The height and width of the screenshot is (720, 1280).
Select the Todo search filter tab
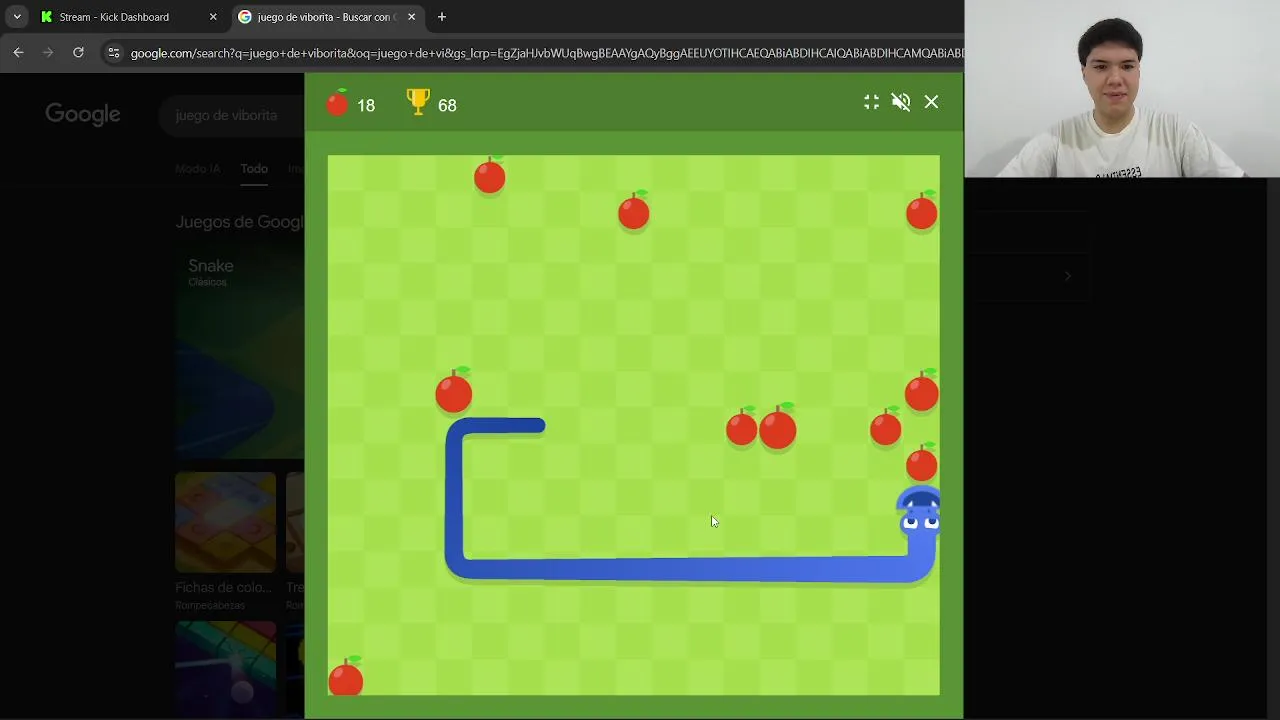pyautogui.click(x=254, y=169)
